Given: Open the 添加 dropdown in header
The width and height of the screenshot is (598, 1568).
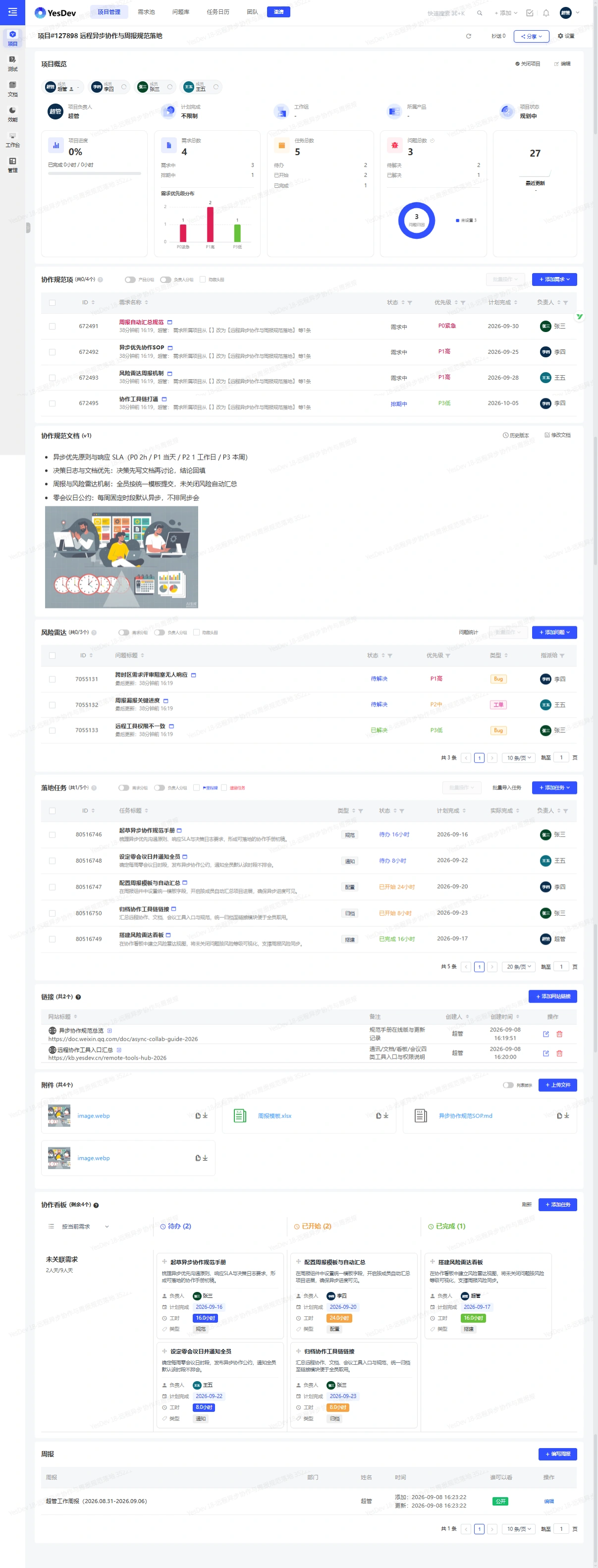Looking at the screenshot, I should (505, 13).
